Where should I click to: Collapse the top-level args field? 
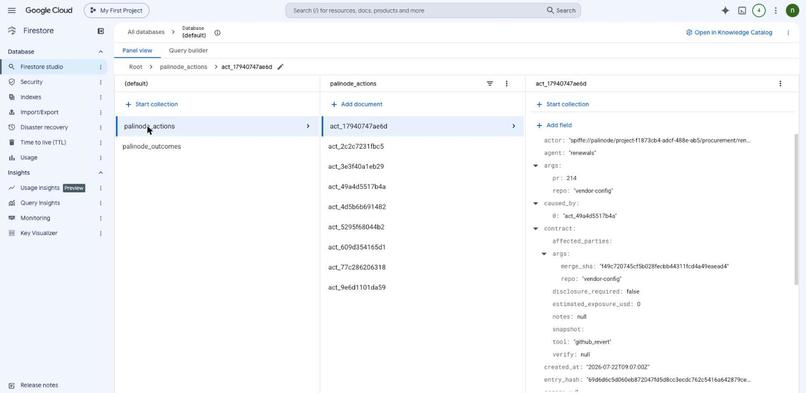536,165
